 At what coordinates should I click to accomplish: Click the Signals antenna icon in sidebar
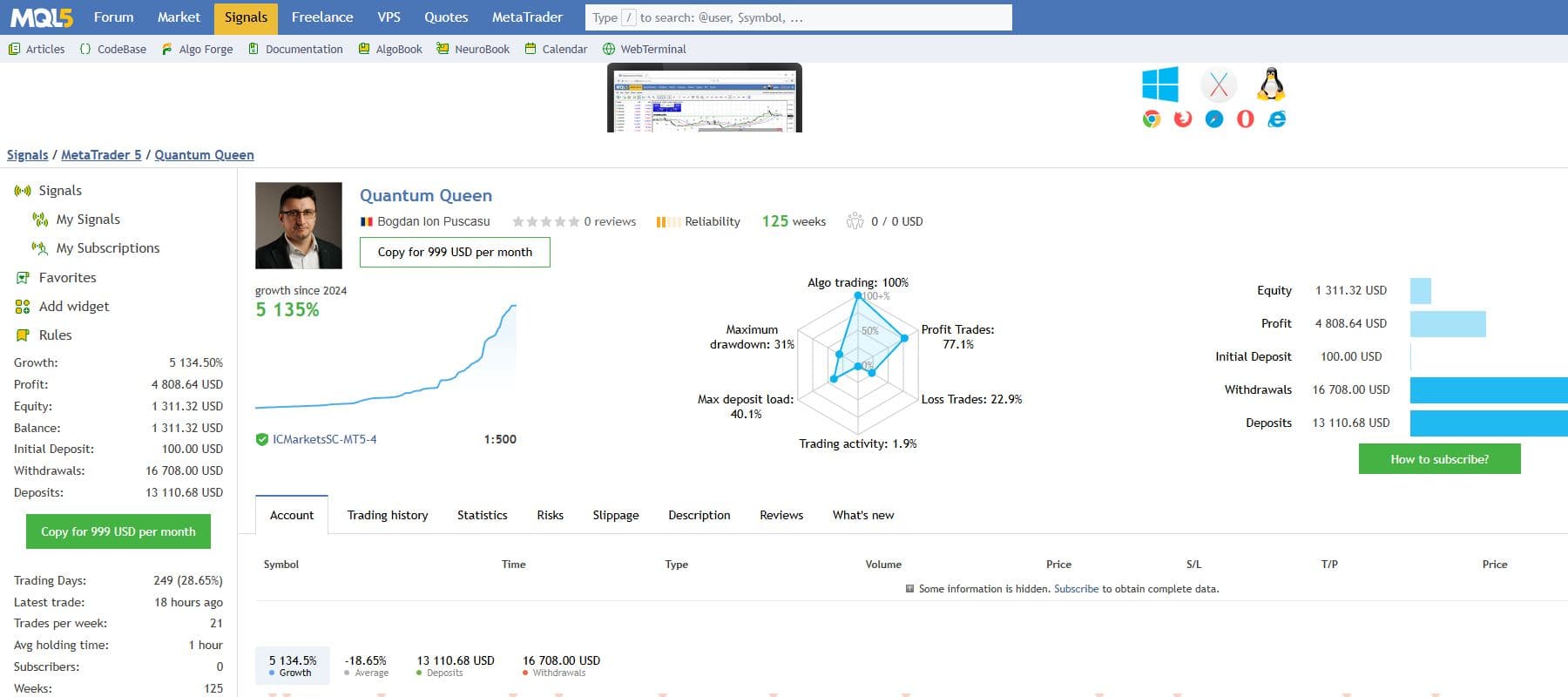click(23, 191)
